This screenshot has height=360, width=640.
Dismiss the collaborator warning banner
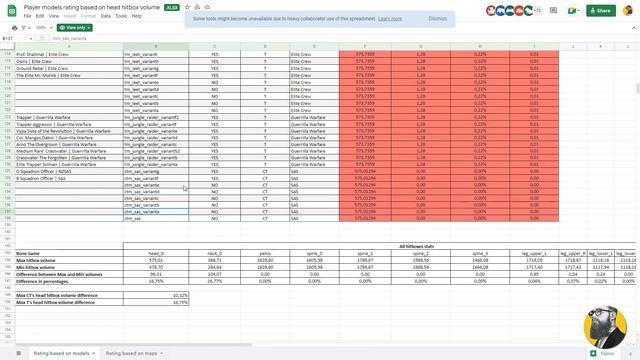coord(438,18)
